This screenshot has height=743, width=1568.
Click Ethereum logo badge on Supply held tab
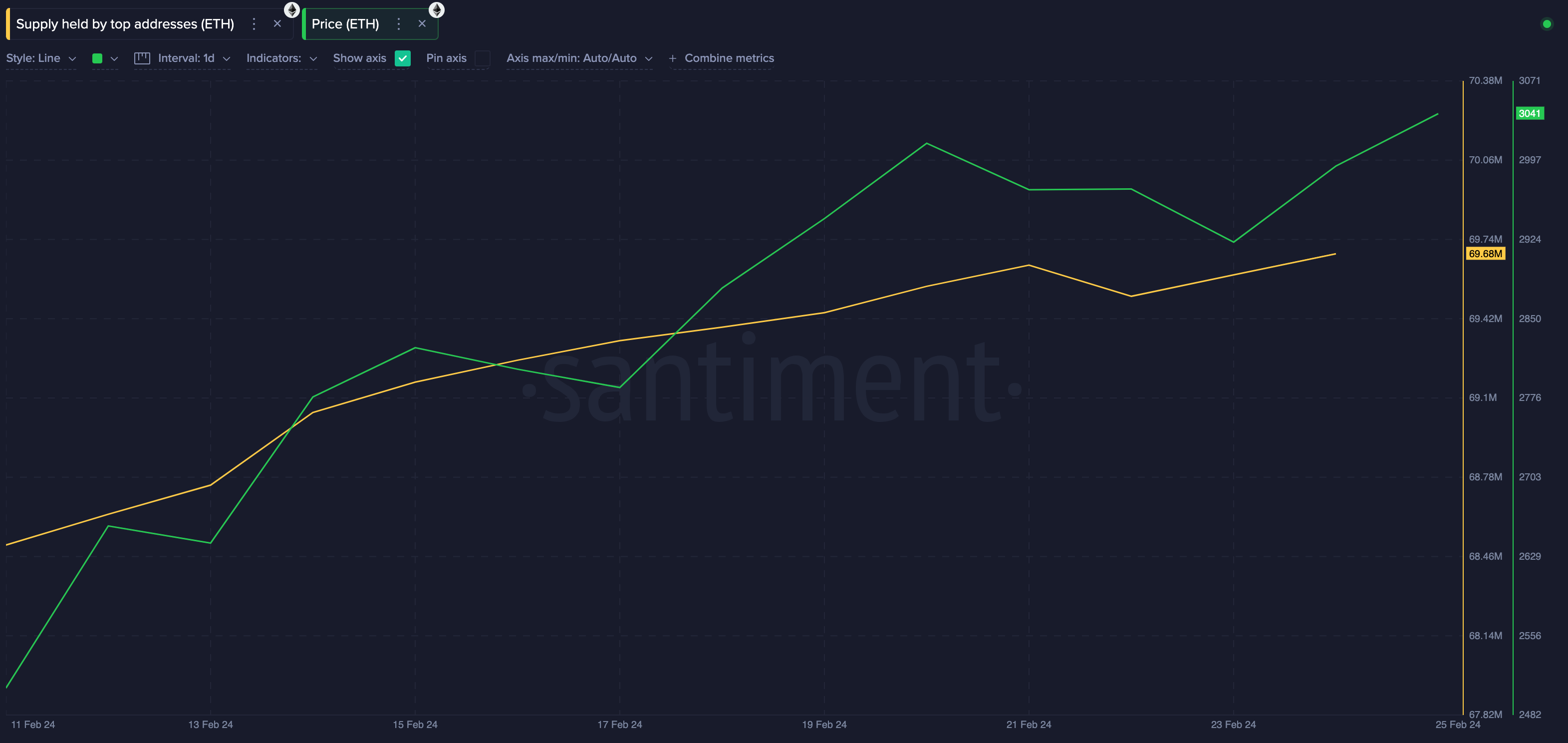coord(292,10)
